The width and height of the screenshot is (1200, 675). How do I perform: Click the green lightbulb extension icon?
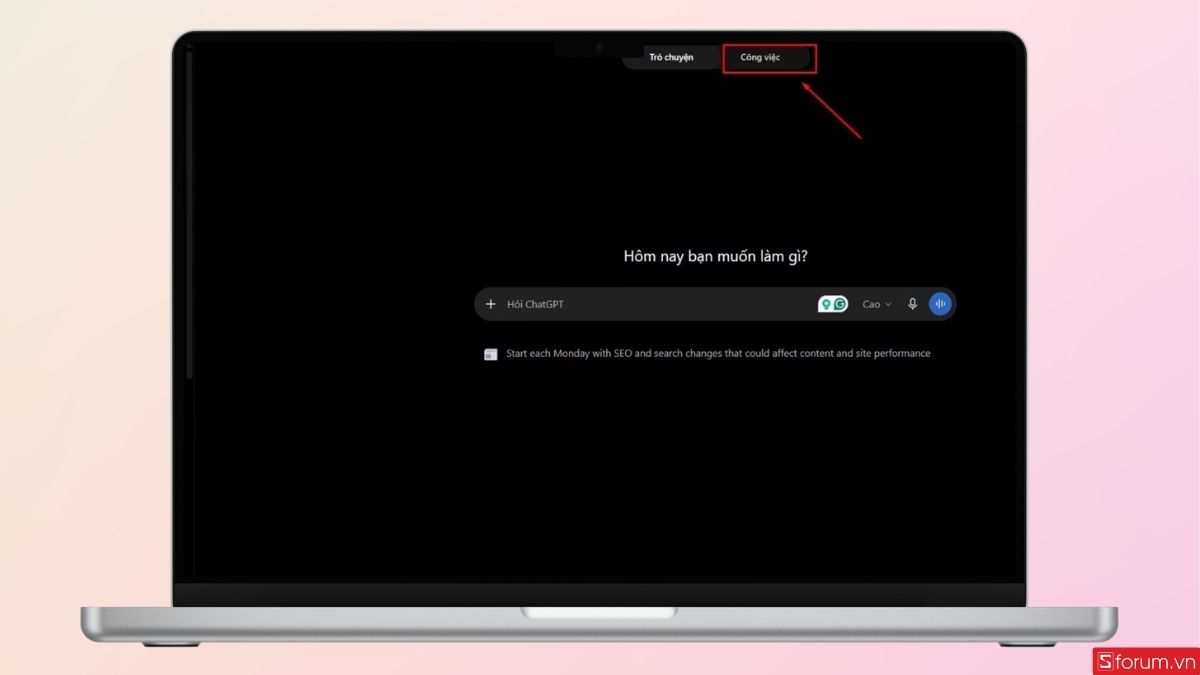826,304
